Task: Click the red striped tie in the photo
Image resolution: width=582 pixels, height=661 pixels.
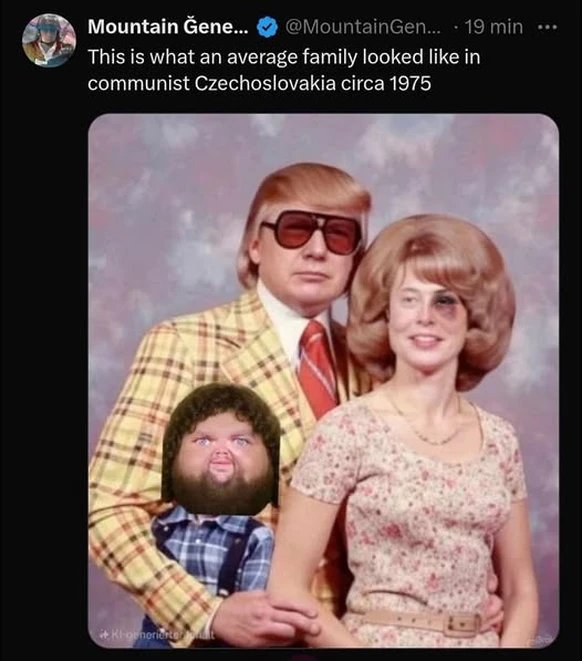Action: click(x=317, y=366)
